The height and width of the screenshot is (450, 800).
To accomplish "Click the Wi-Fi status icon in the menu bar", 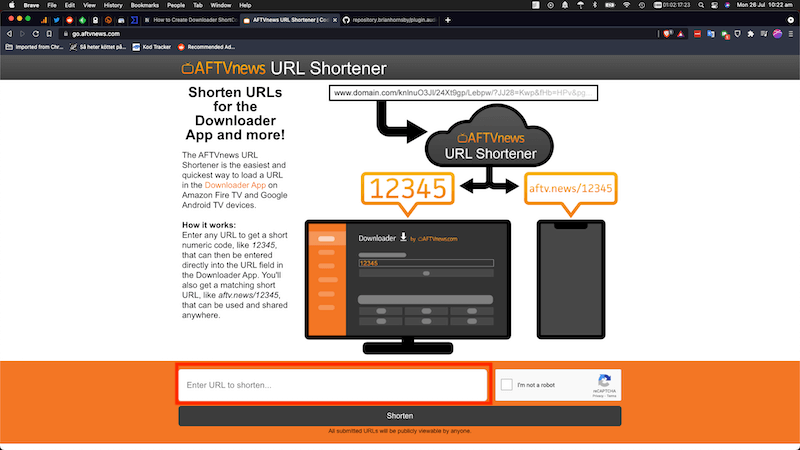I will point(627,5).
